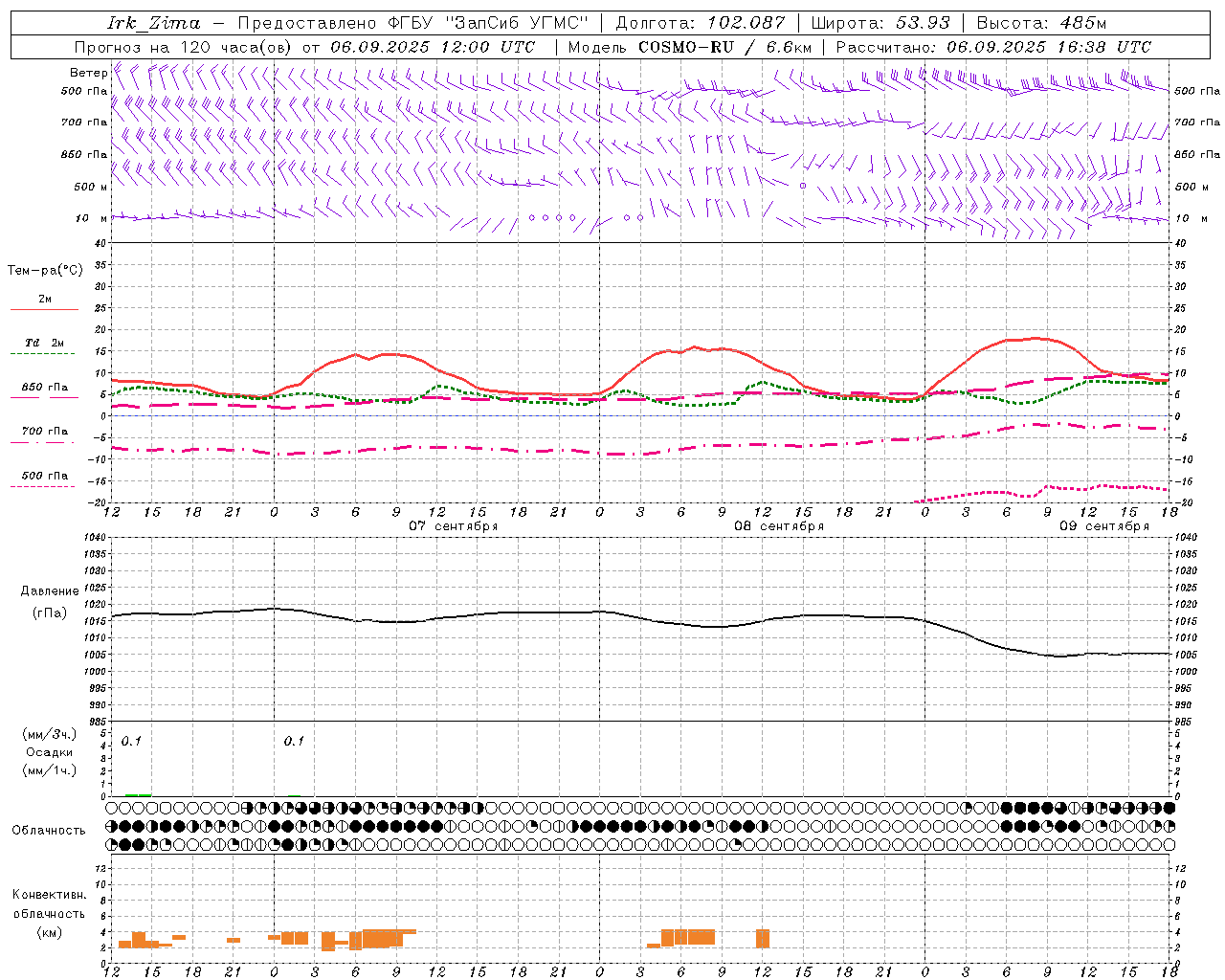Select the forecast start time 06.09.2025 12:00 UTC

[433, 47]
